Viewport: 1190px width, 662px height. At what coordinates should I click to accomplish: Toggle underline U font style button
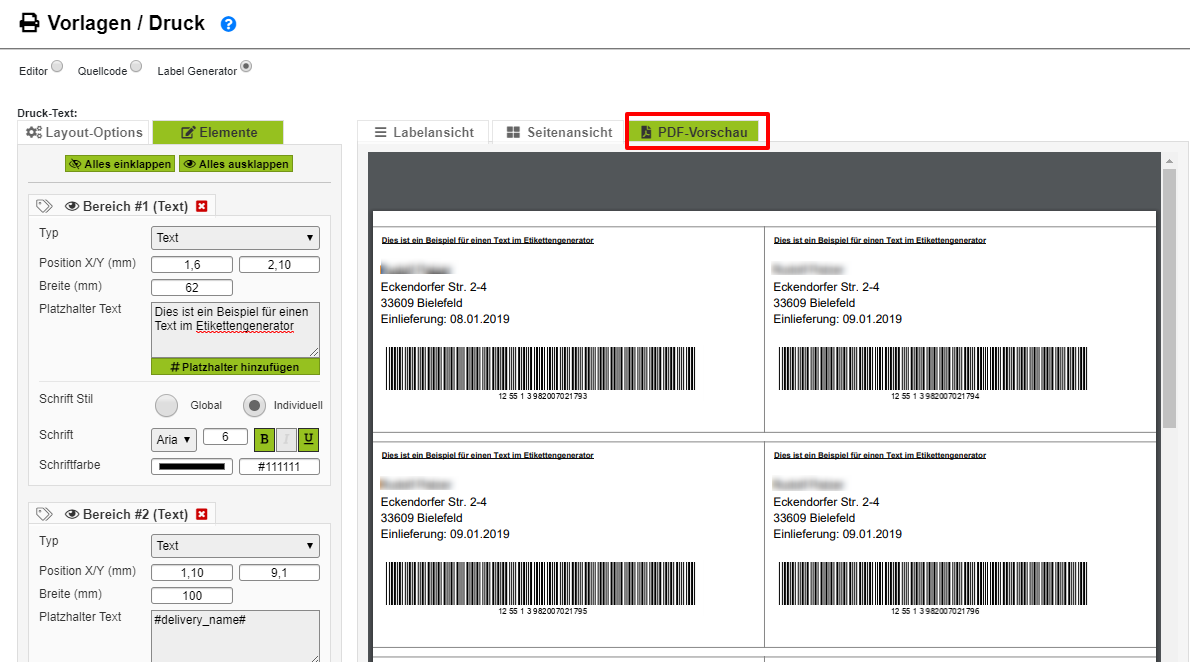click(308, 439)
